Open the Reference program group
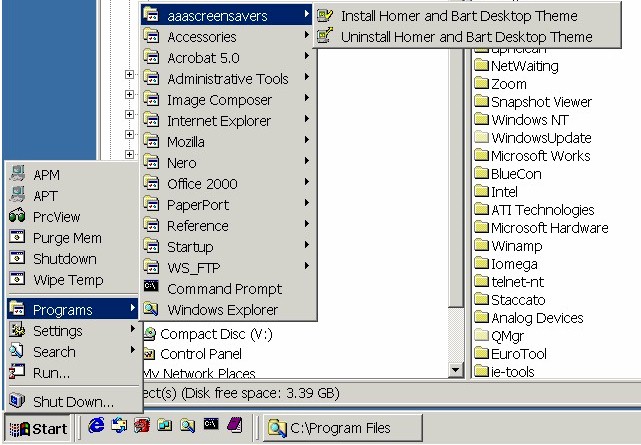 pyautogui.click(x=227, y=226)
